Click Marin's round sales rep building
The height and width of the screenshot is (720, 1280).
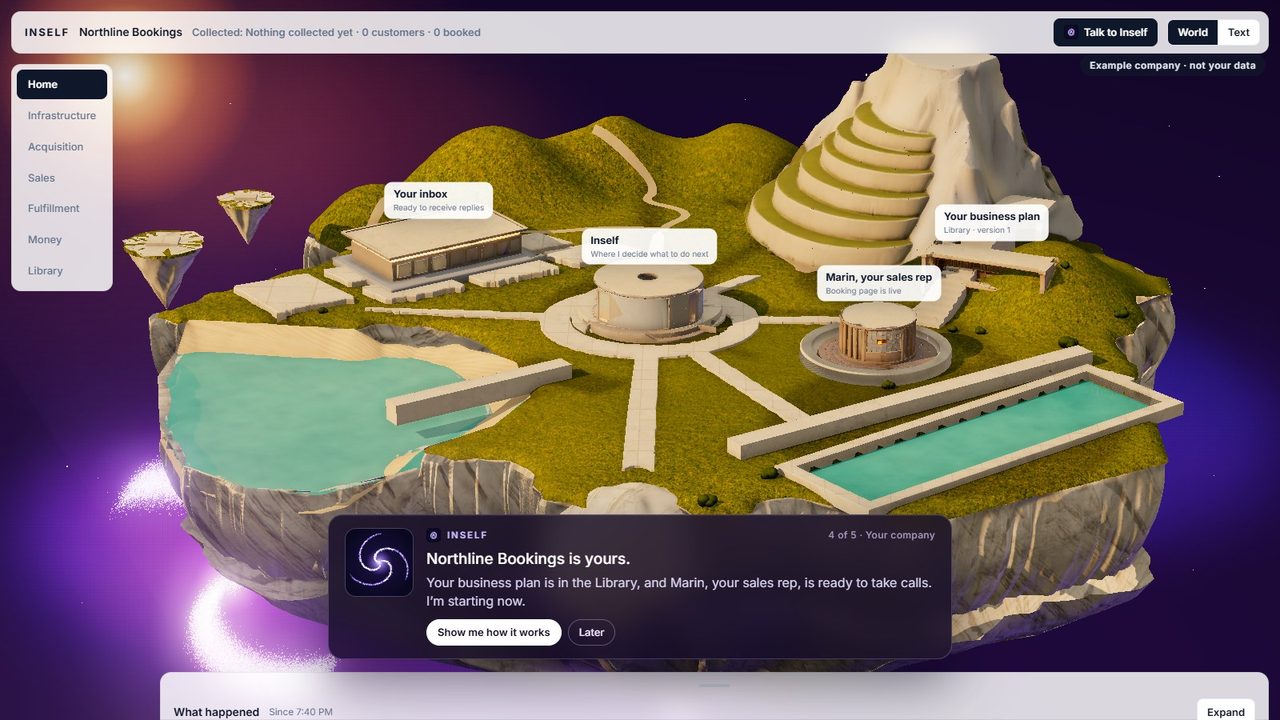click(877, 335)
